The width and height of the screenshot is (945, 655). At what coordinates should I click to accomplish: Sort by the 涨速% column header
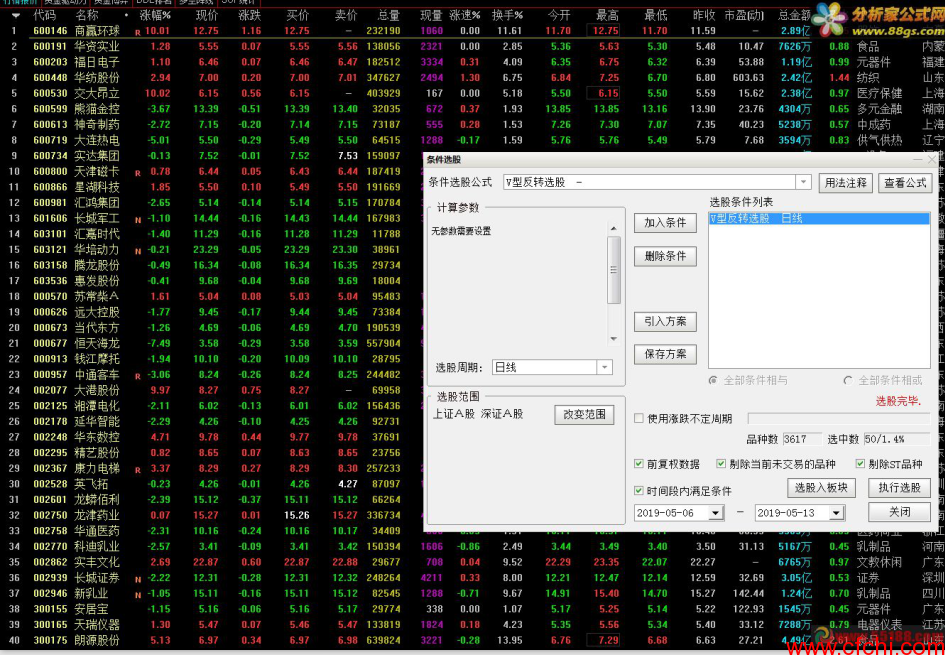[x=465, y=15]
